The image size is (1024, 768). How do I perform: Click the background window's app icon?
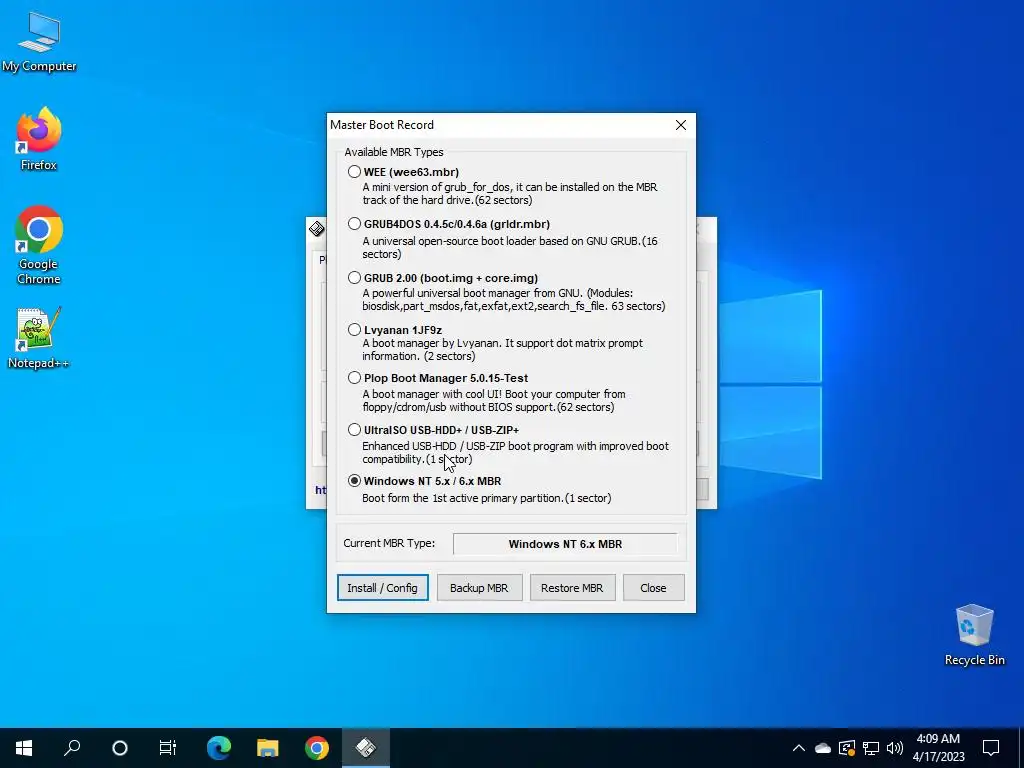point(317,229)
